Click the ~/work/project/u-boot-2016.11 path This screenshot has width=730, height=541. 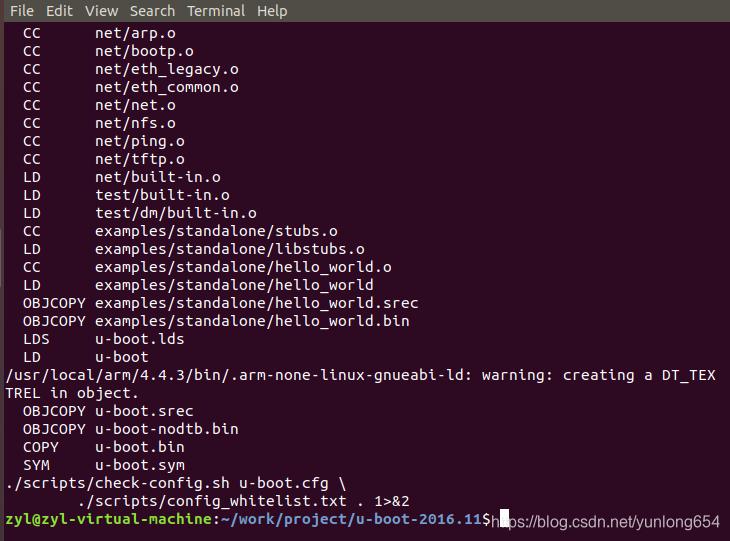(351, 519)
